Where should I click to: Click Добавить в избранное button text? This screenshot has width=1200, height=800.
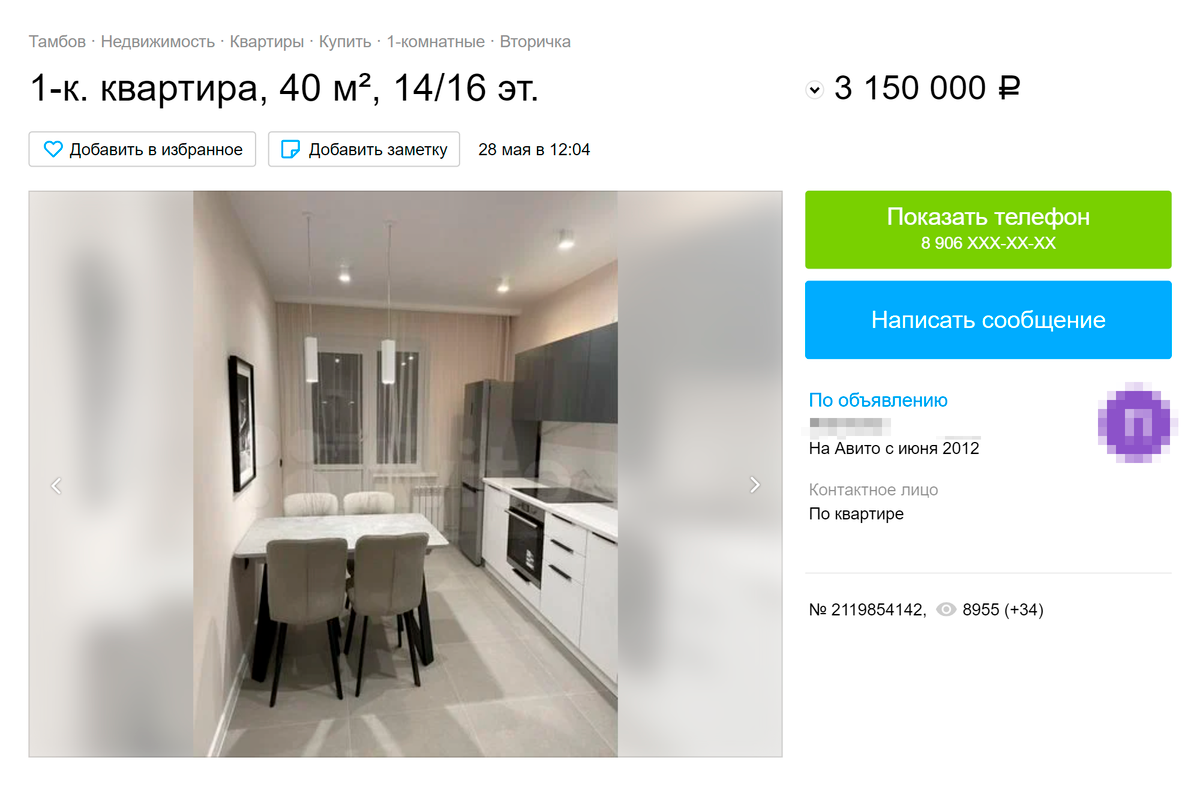156,149
